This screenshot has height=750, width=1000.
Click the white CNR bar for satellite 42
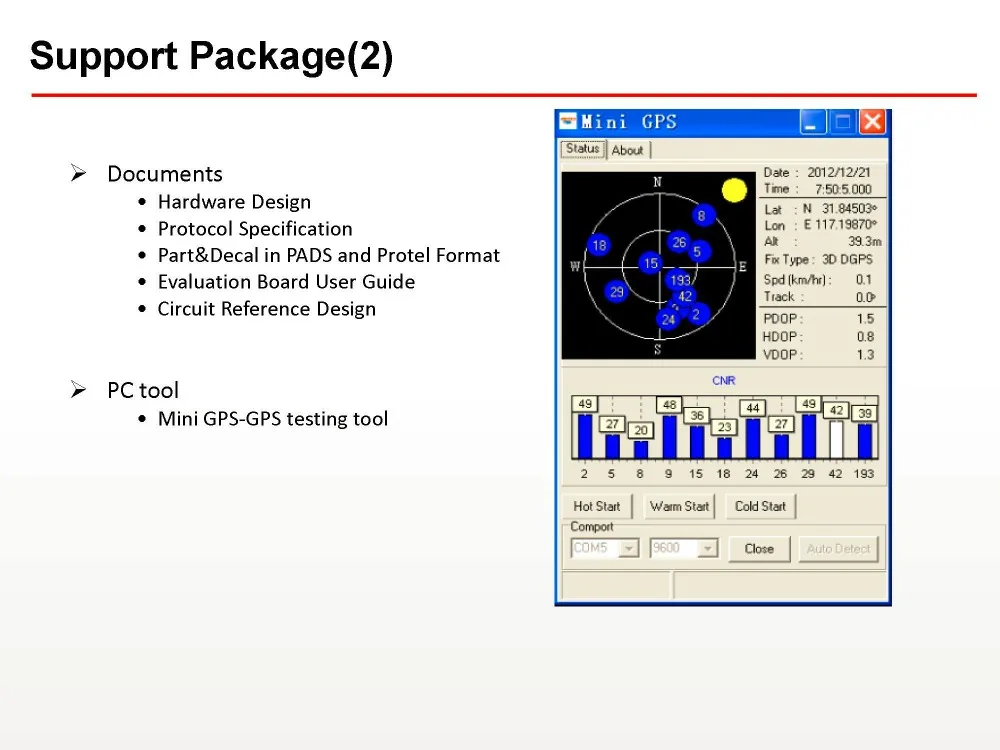836,439
